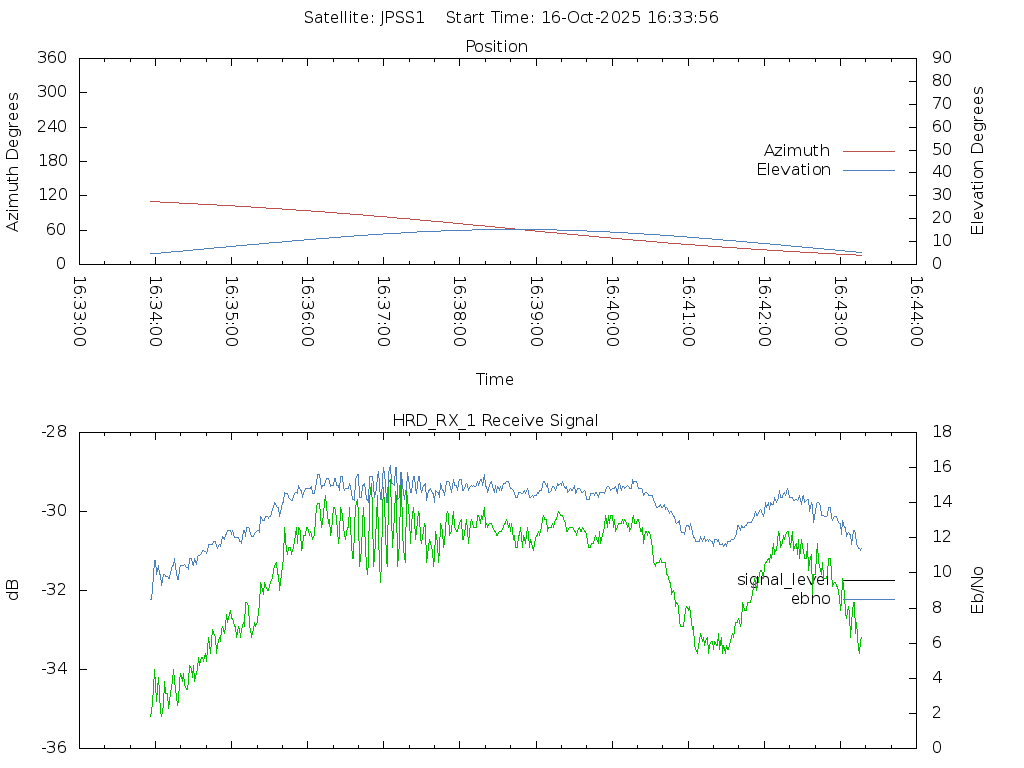This screenshot has height=768, width=1024.
Task: Click the Eb/No right axis label
Action: [978, 590]
